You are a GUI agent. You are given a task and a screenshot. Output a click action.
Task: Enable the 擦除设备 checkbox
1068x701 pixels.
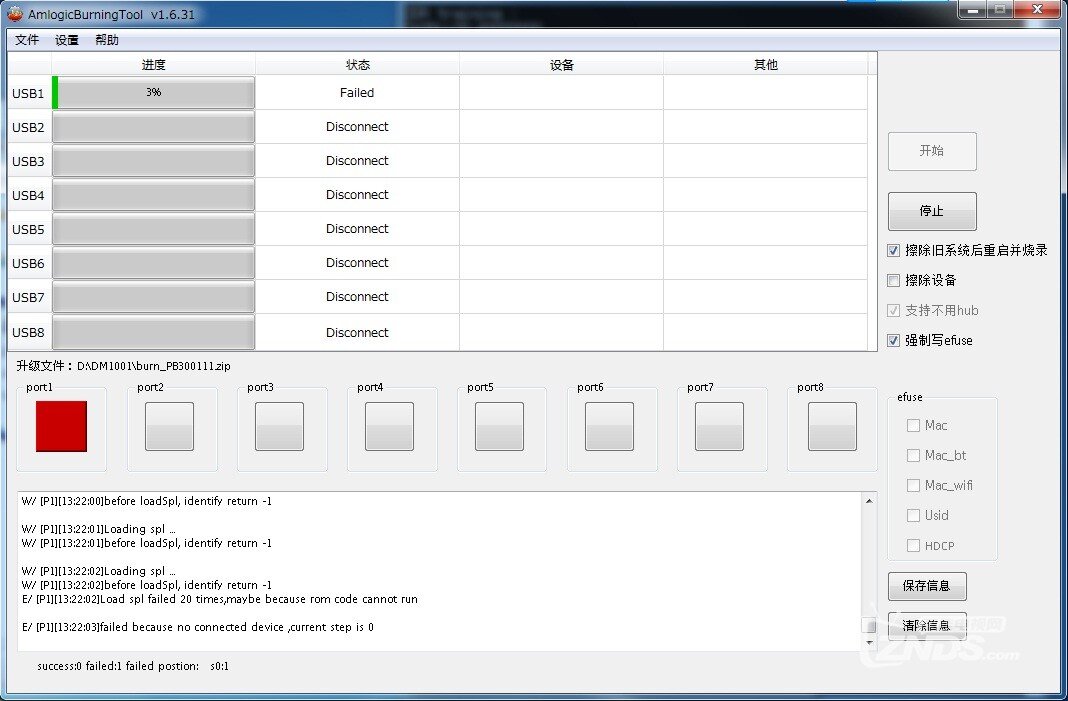(894, 281)
